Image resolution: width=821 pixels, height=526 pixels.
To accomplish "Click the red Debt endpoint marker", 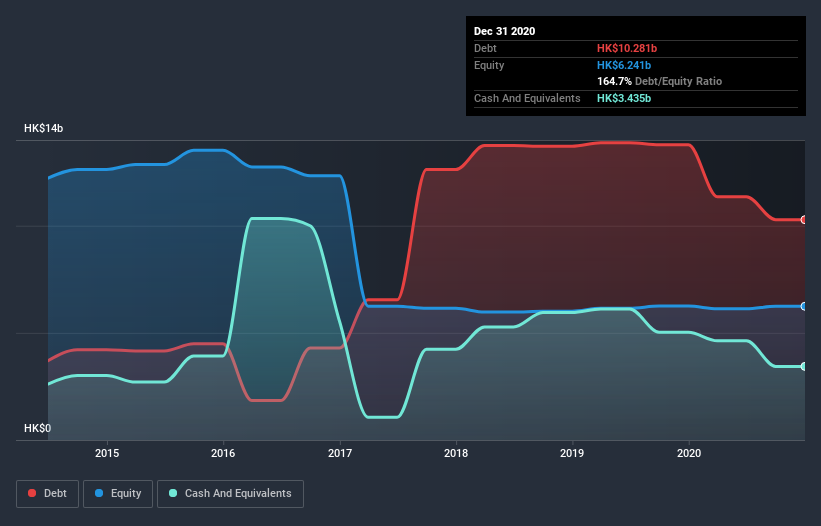I will (x=804, y=220).
